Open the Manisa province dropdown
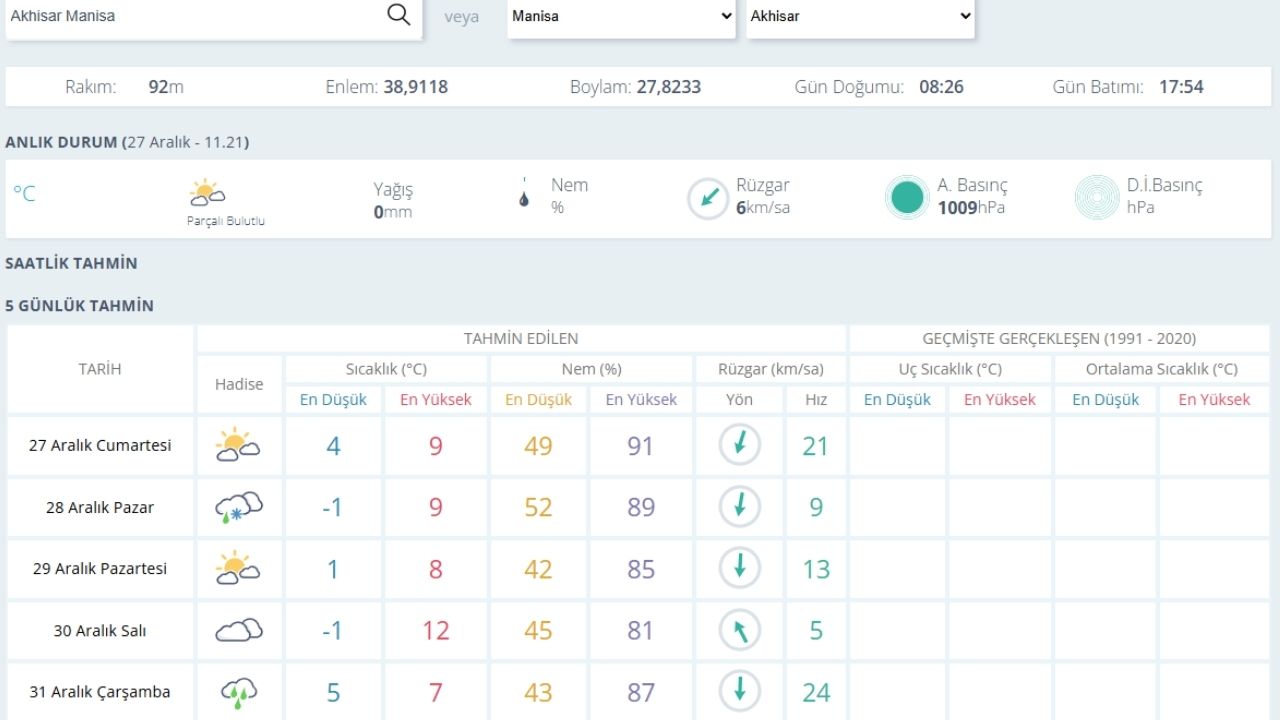1280x720 pixels. pyautogui.click(x=621, y=16)
